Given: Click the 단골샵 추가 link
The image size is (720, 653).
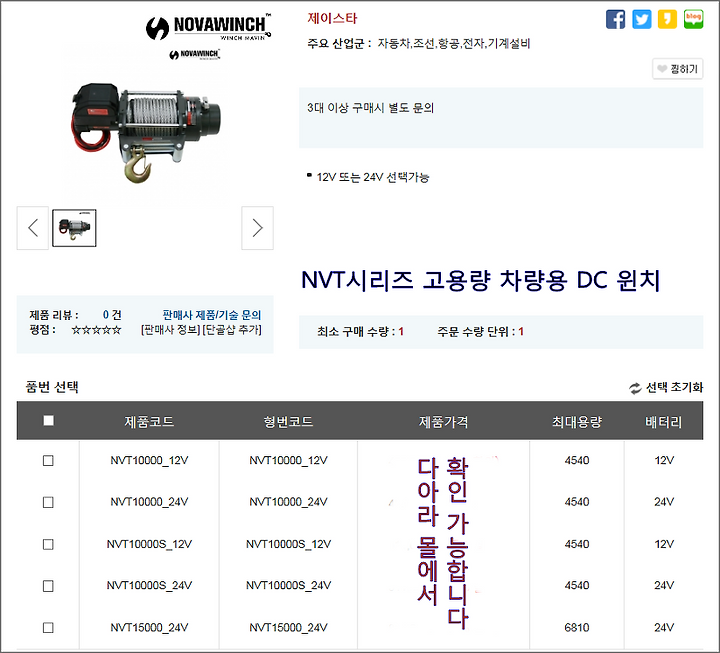Looking at the screenshot, I should [x=232, y=330].
